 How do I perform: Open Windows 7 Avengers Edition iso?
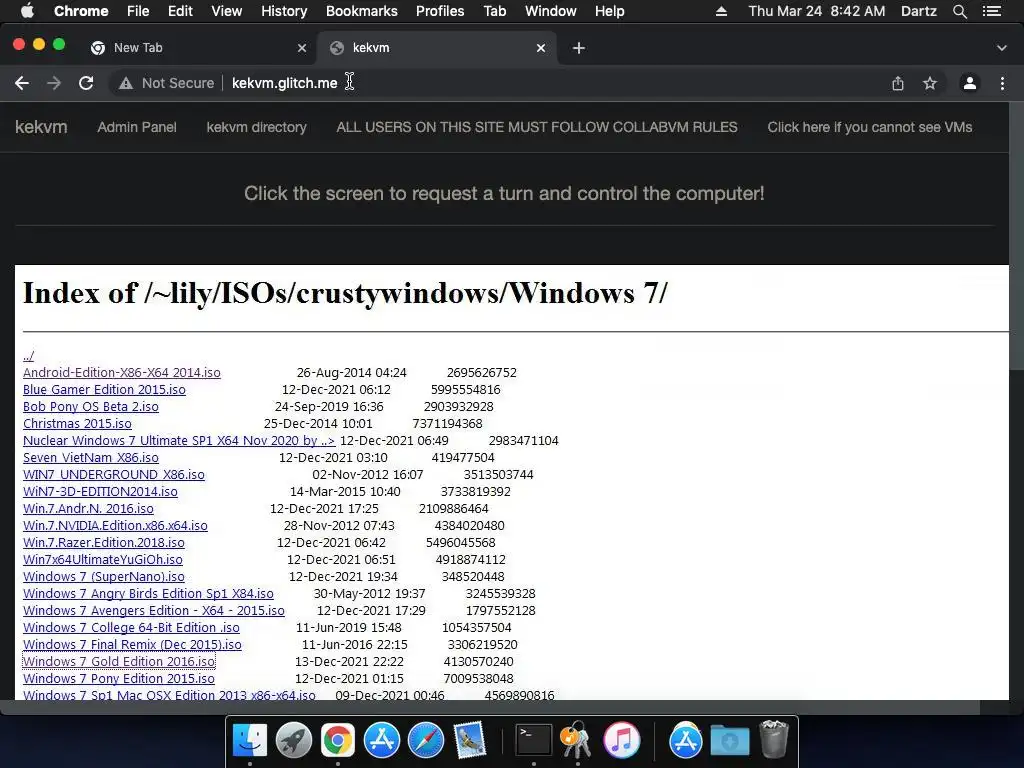coord(153,610)
